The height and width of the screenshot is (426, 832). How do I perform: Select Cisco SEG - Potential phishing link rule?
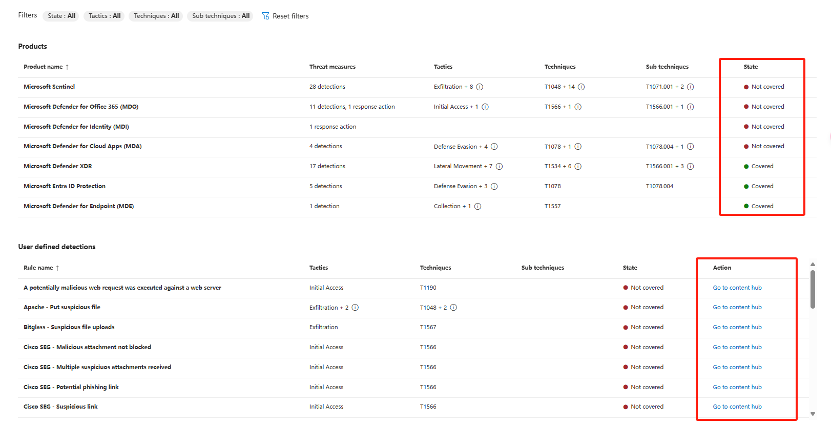point(71,387)
